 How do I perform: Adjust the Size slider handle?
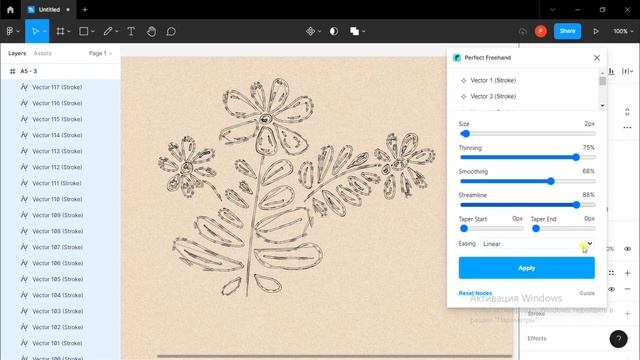[x=465, y=133]
